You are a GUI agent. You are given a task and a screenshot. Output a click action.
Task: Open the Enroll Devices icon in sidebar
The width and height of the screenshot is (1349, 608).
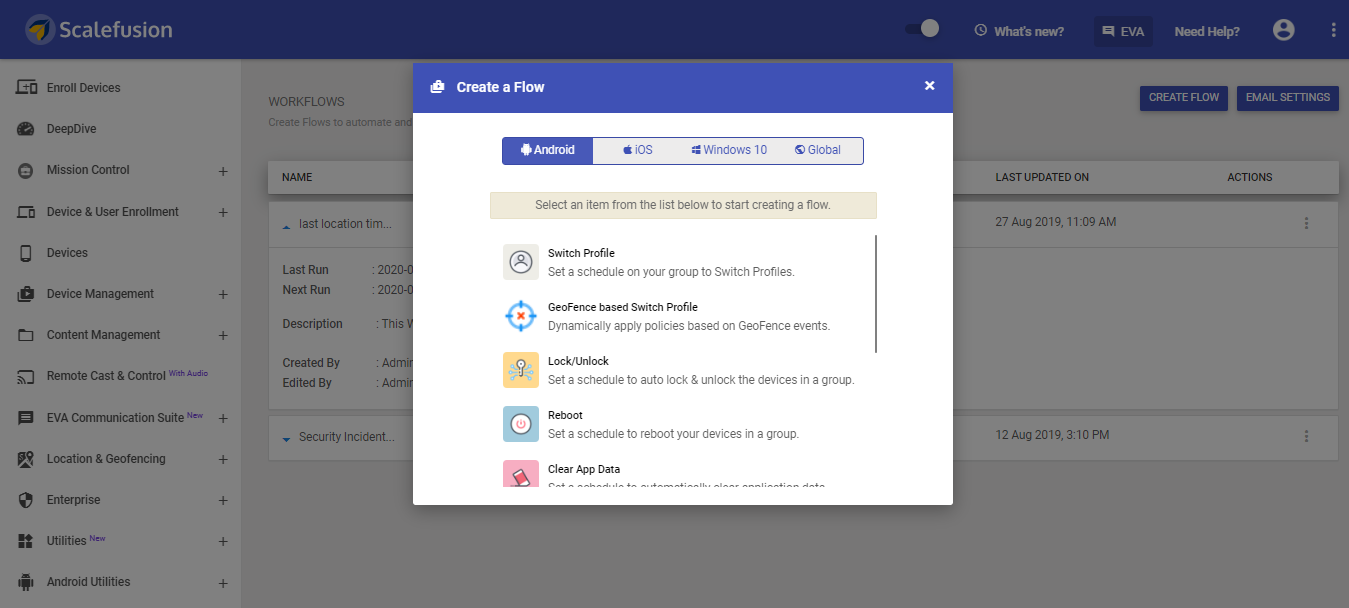[x=27, y=87]
